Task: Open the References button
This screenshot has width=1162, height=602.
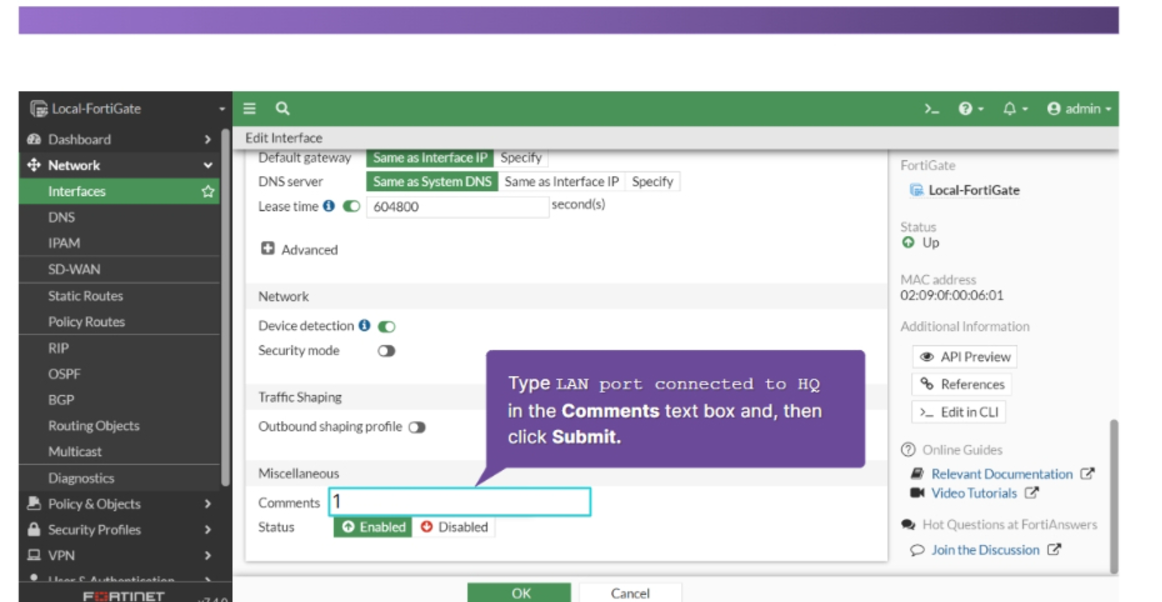Action: (961, 384)
